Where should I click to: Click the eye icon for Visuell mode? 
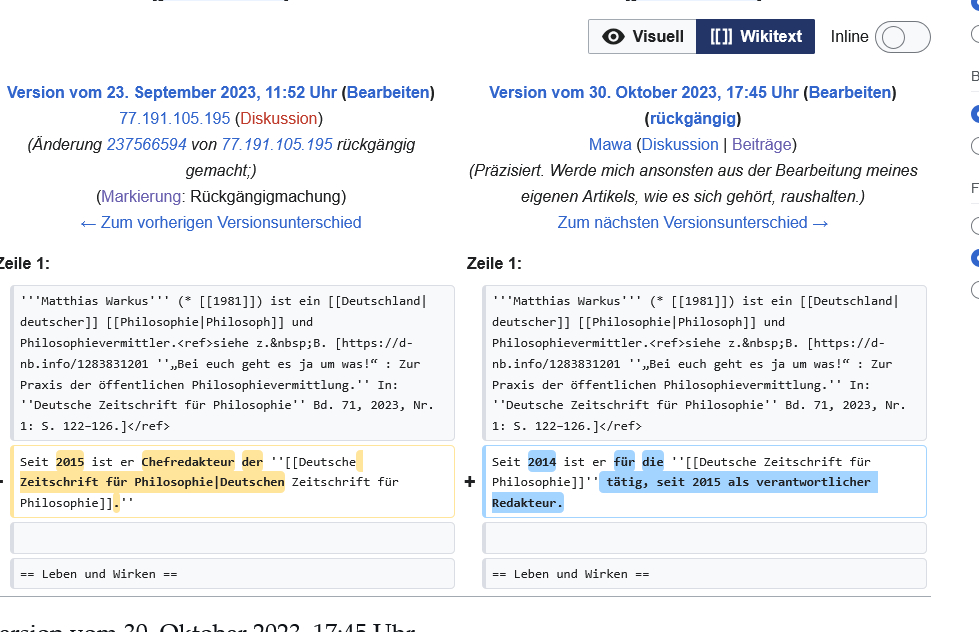coord(614,37)
